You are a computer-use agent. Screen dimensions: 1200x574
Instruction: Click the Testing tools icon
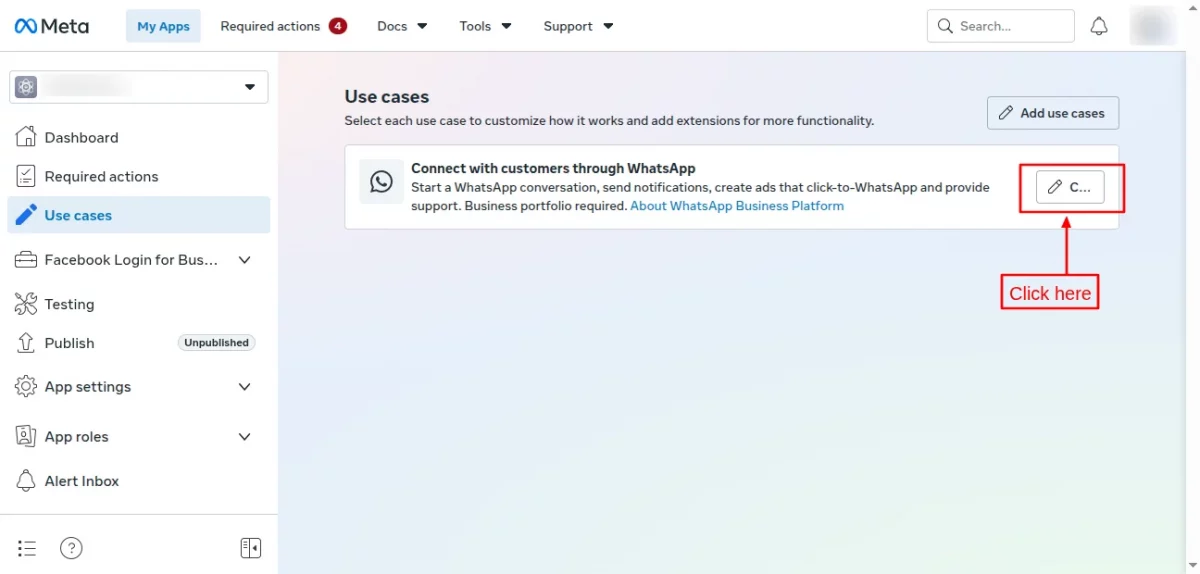[26, 303]
